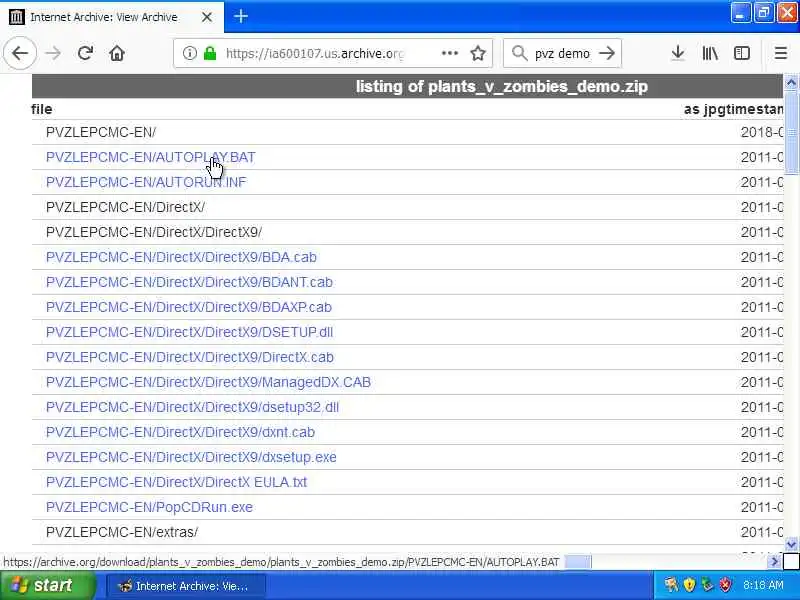Select the PVZLEPCMC-EN/DirectX/ row text
Image resolution: width=800 pixels, height=600 pixels.
pyautogui.click(x=126, y=207)
